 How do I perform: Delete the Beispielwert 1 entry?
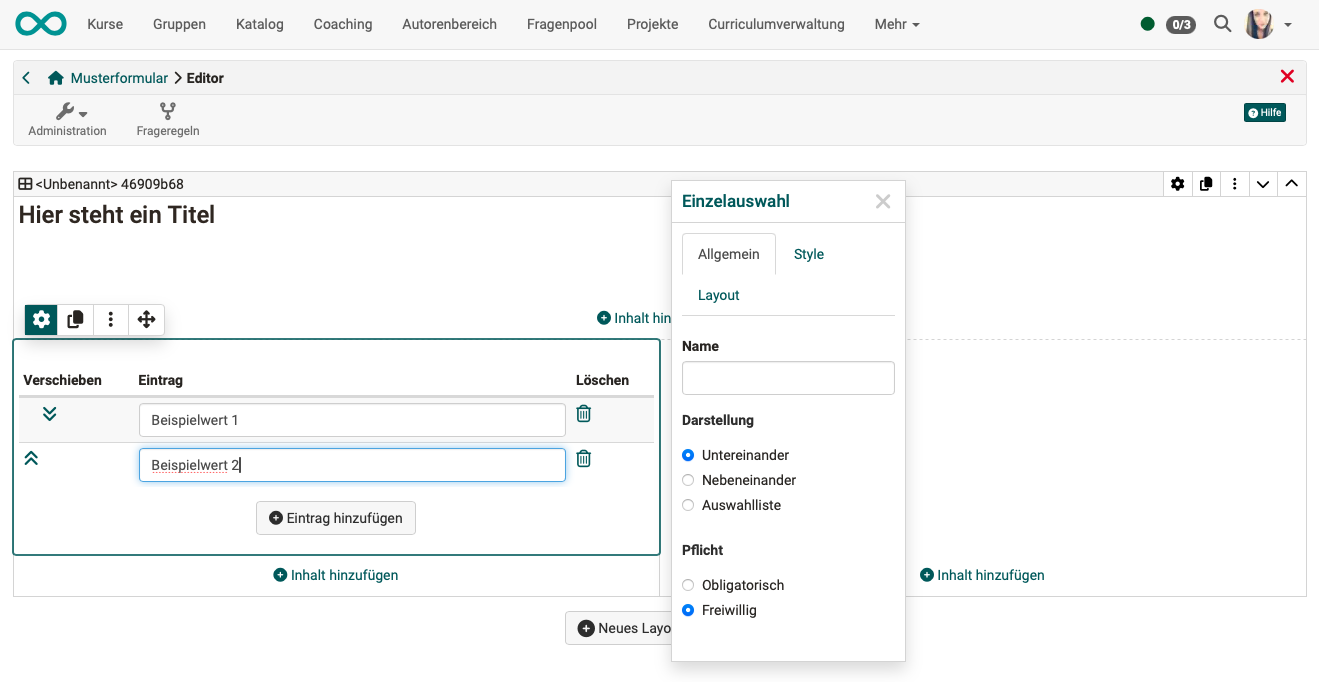coord(584,414)
